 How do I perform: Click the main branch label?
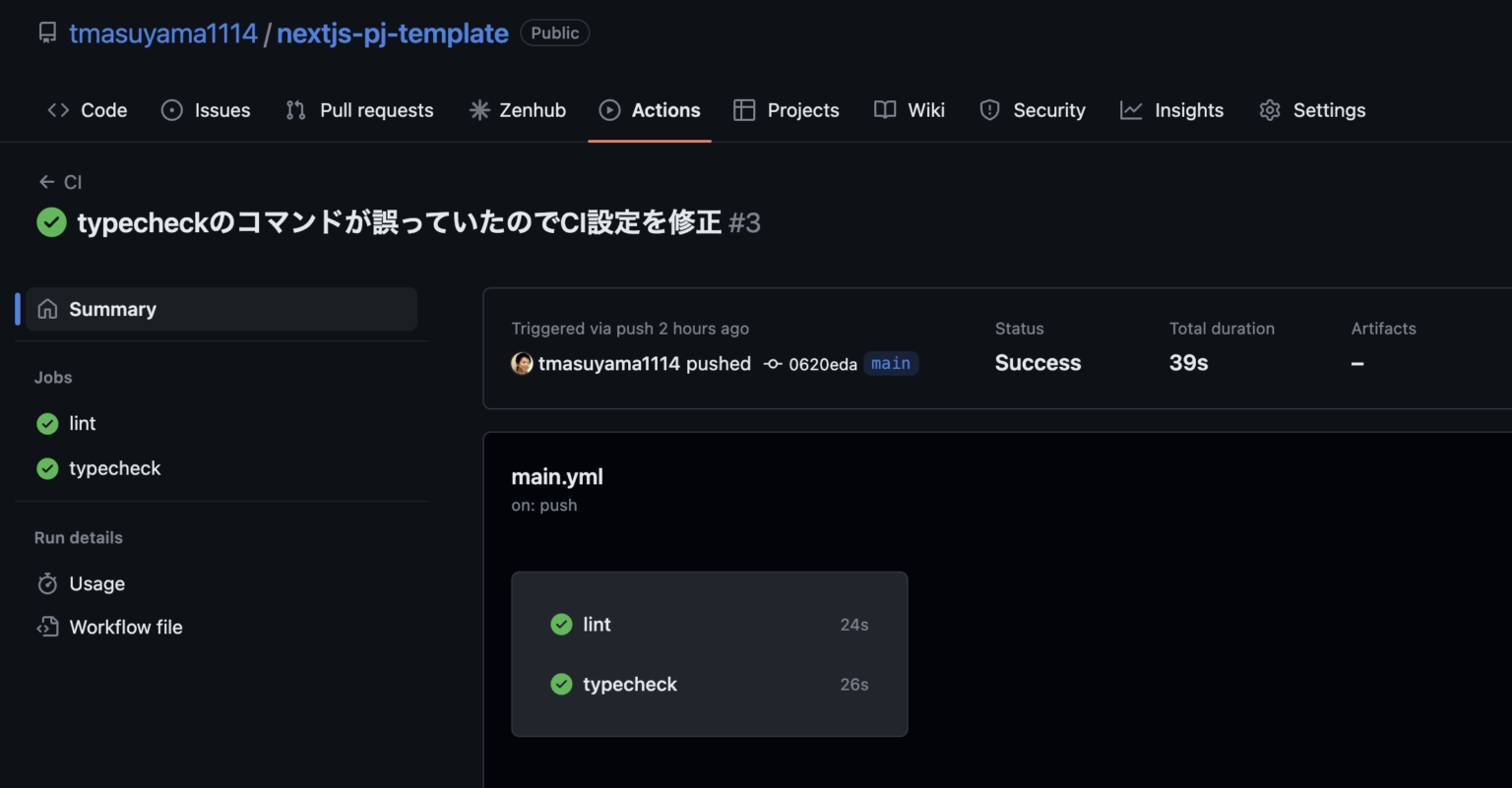pos(891,363)
